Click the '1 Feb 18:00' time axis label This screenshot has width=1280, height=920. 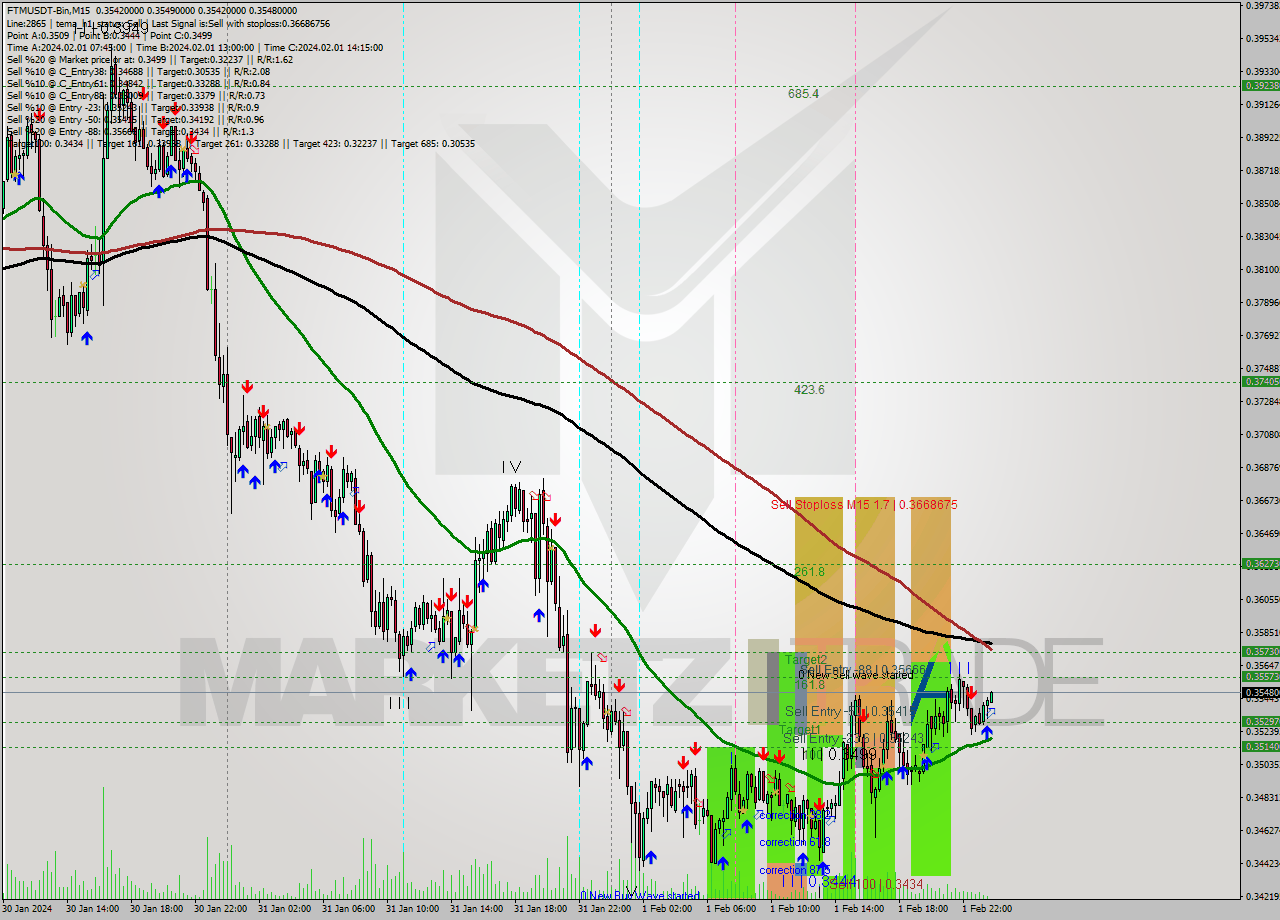(x=922, y=909)
